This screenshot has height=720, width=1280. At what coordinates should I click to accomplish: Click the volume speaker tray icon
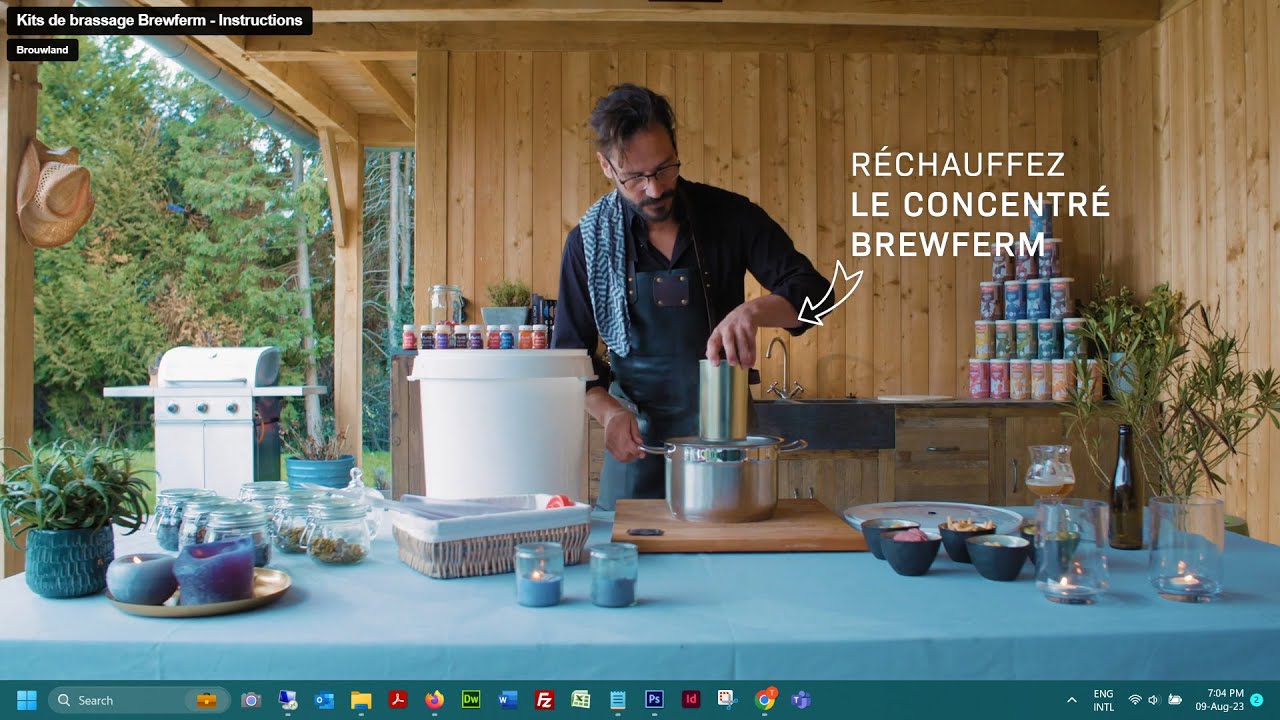(1154, 700)
